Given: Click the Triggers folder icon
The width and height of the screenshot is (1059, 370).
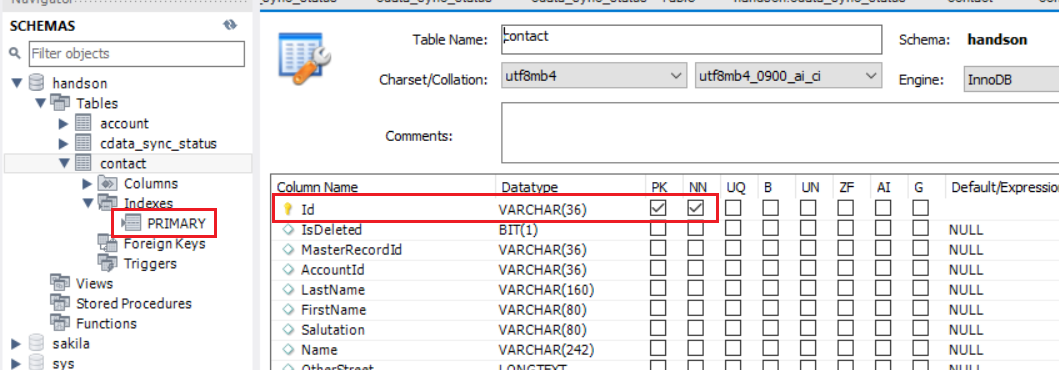Looking at the screenshot, I should coord(108,263).
